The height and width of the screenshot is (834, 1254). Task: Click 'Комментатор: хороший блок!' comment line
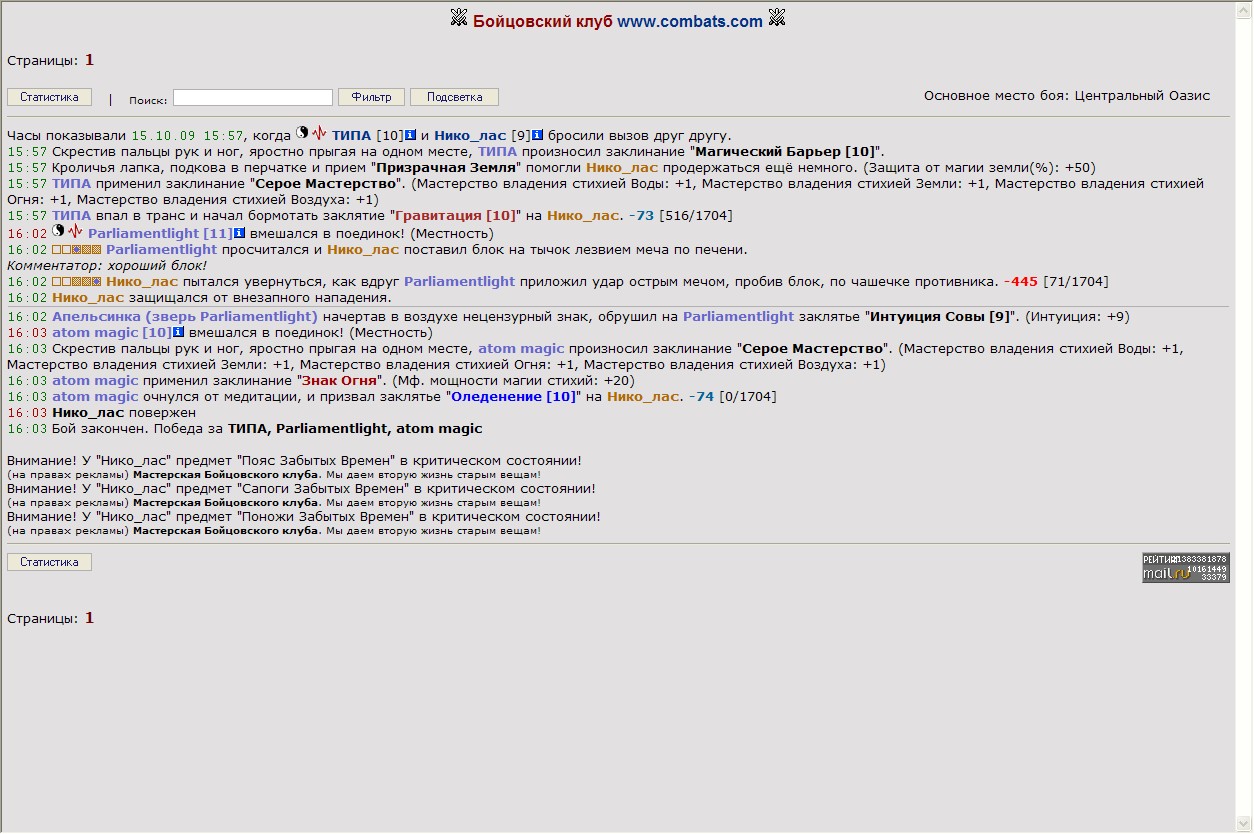pyautogui.click(x=107, y=265)
